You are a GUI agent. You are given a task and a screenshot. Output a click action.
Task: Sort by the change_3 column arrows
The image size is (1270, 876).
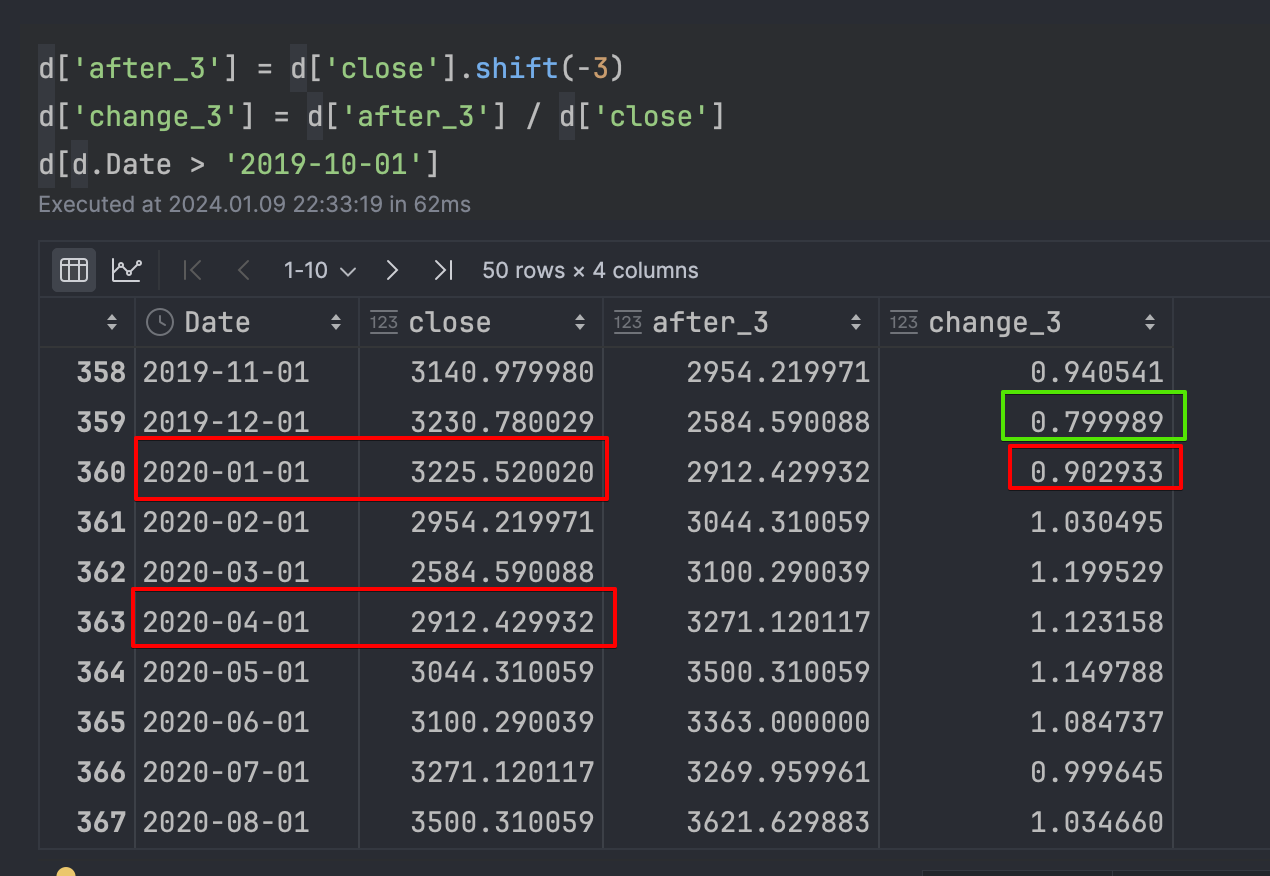[x=1150, y=322]
